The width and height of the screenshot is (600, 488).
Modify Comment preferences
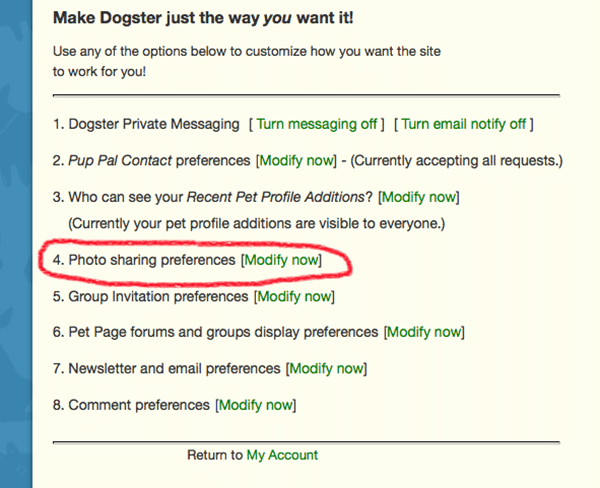[x=256, y=405]
